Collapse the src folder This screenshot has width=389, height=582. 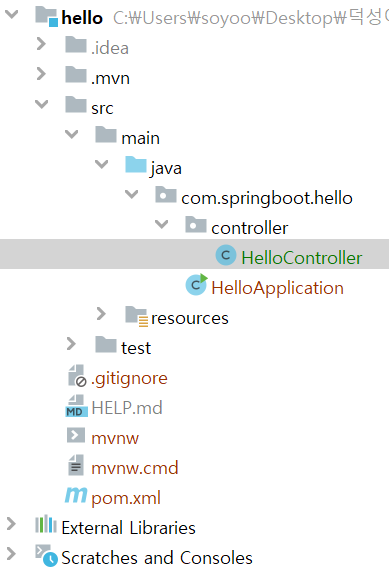click(42, 104)
